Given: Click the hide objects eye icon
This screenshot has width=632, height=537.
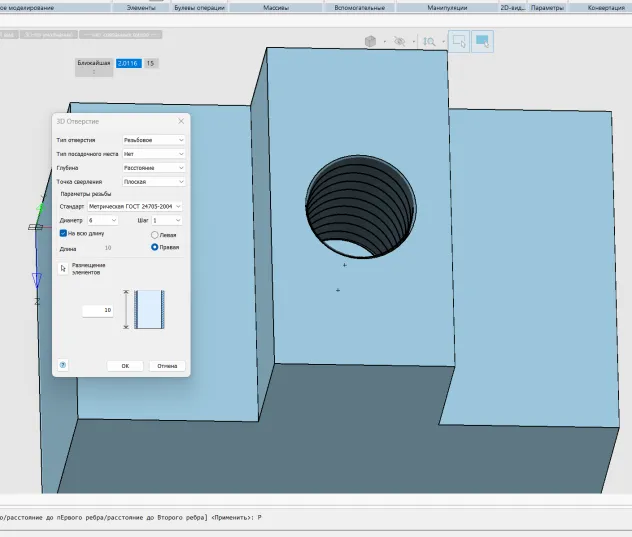Looking at the screenshot, I should (400, 41).
